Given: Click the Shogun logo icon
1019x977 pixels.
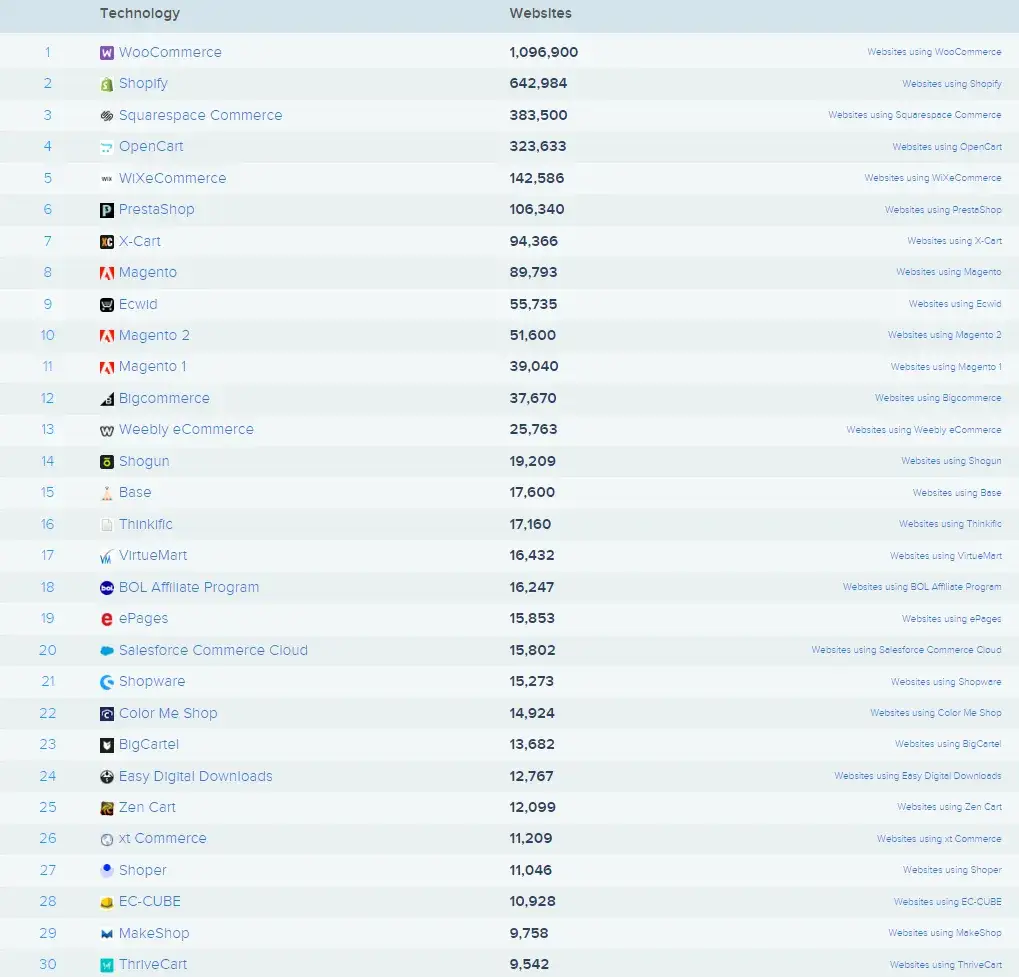Looking at the screenshot, I should [107, 462].
